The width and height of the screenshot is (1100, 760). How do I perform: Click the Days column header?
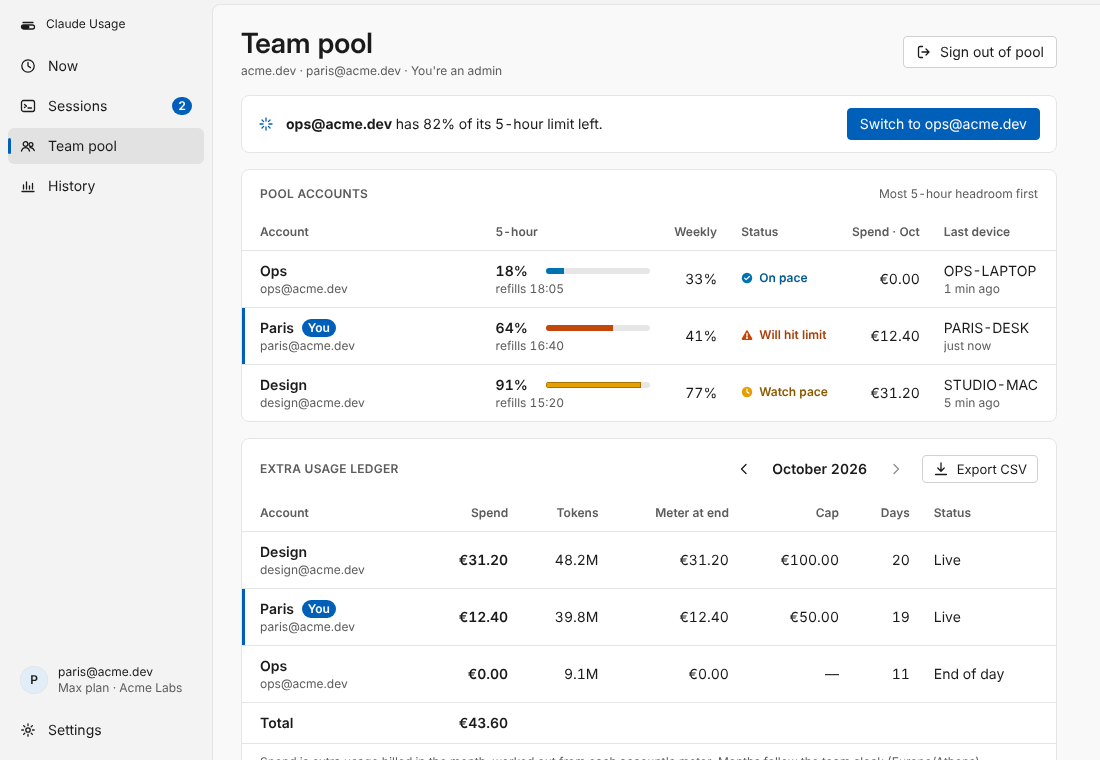point(895,512)
